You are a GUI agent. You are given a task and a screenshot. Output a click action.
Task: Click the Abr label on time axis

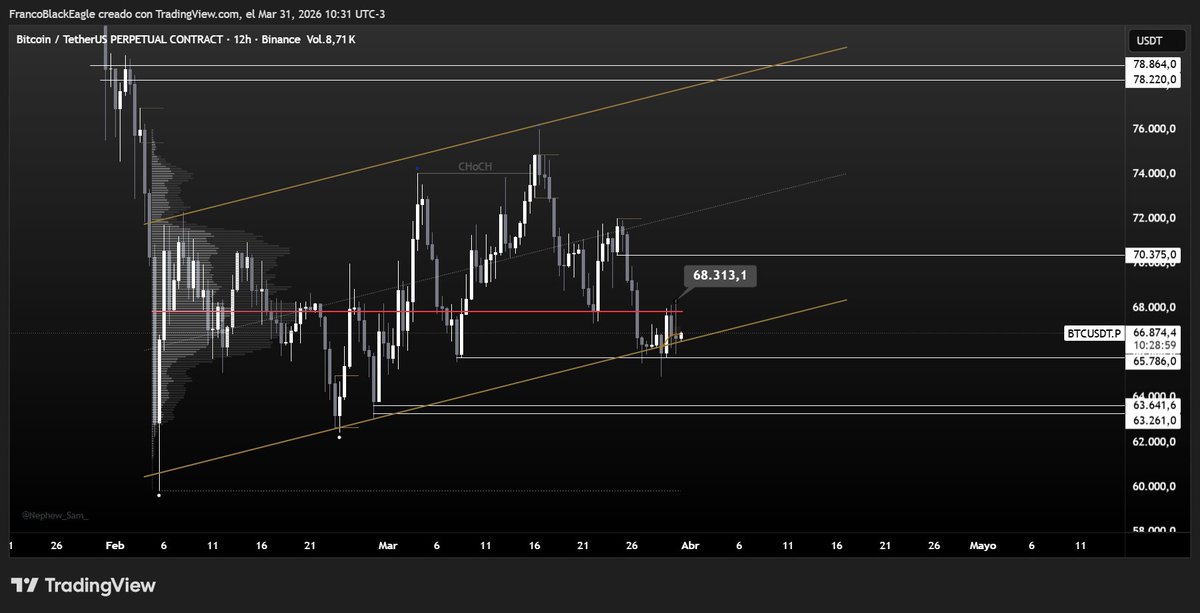(x=690, y=546)
